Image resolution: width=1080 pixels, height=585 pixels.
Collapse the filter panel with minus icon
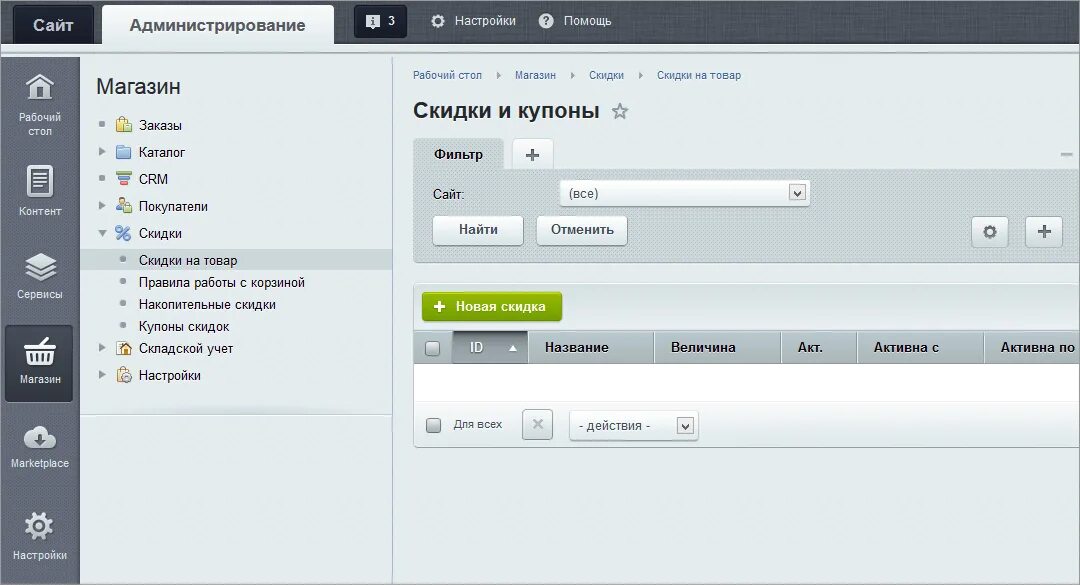(1066, 154)
